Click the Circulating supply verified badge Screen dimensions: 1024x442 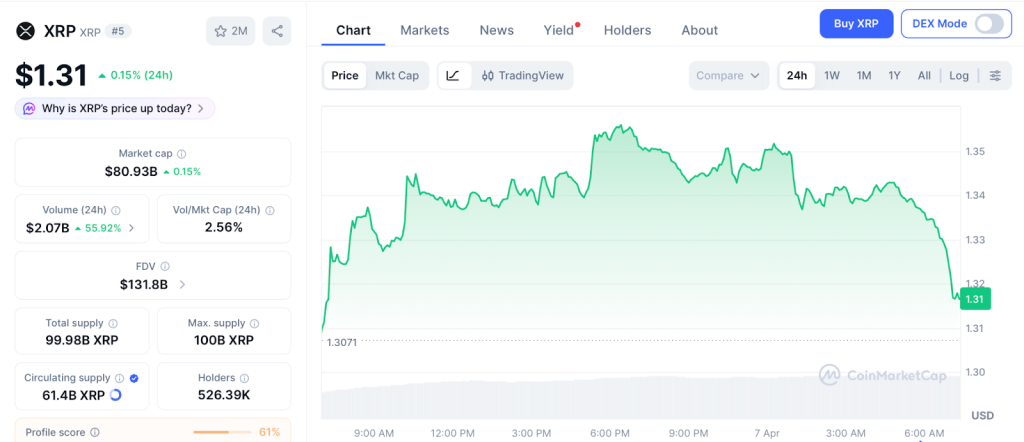click(x=134, y=378)
